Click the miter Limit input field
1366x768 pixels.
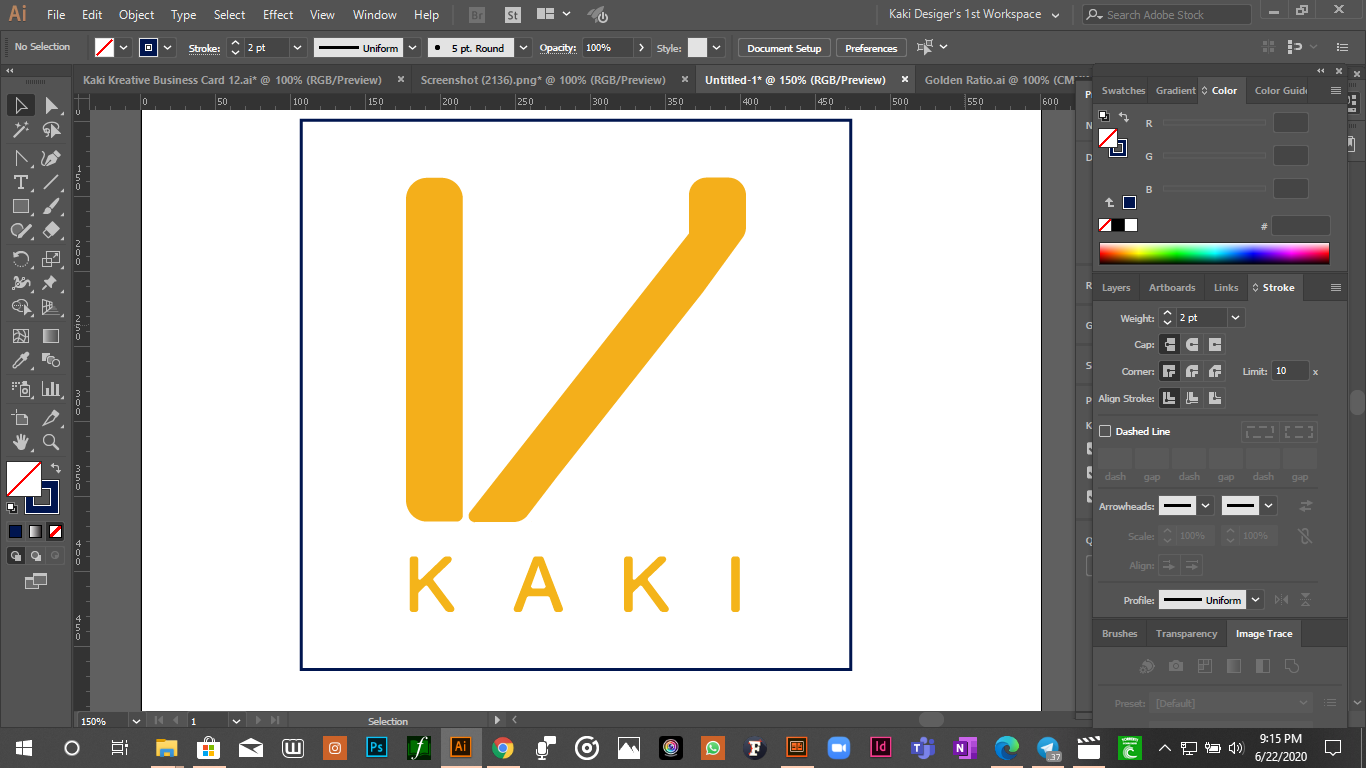(1290, 371)
